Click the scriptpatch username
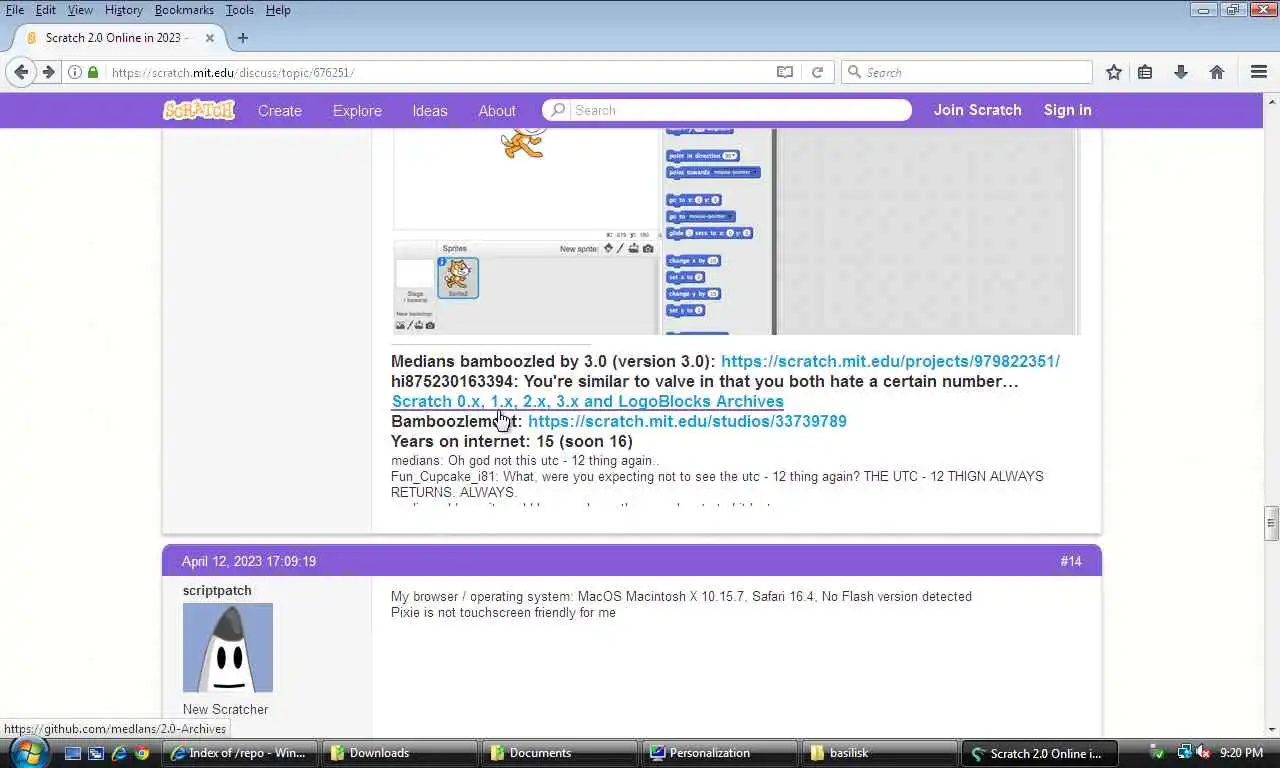Image resolution: width=1280 pixels, height=768 pixels. click(x=217, y=590)
